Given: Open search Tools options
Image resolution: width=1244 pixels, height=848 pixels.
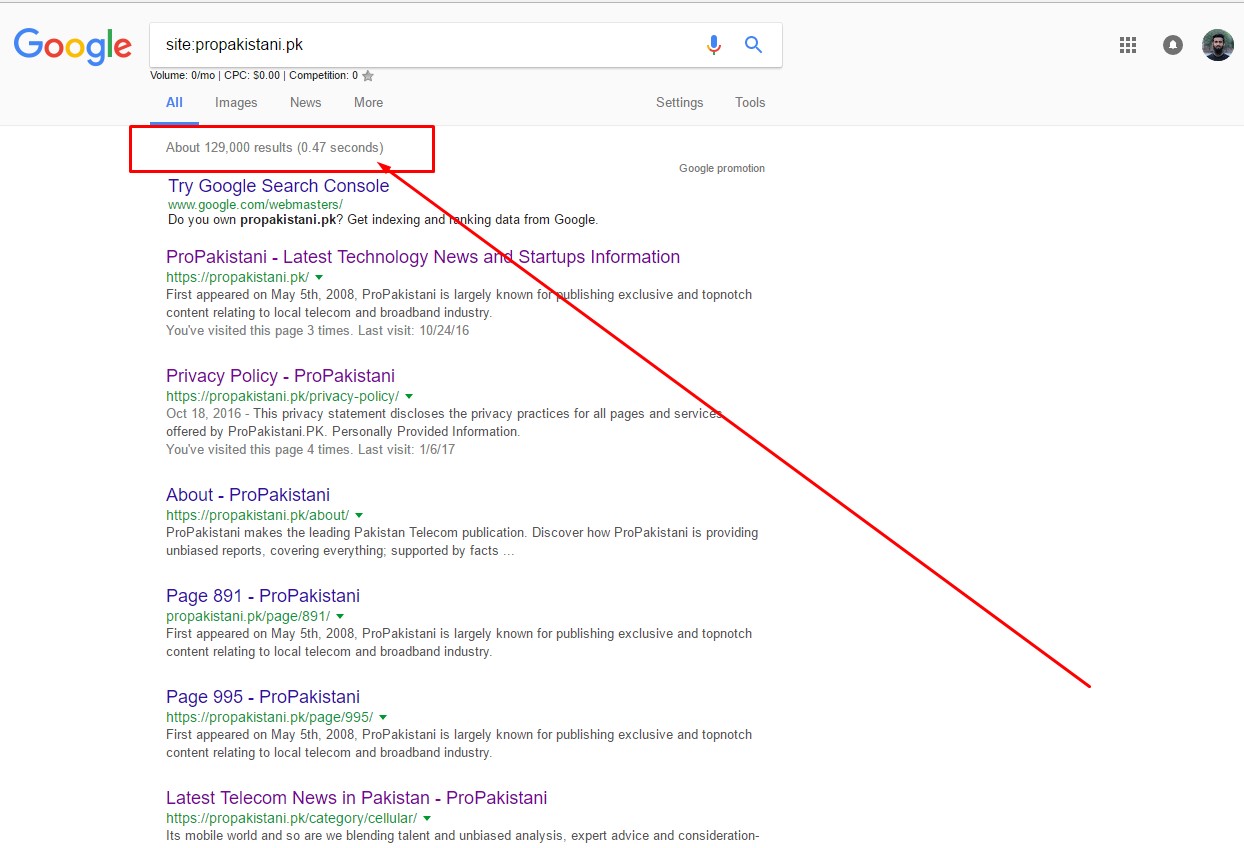Looking at the screenshot, I should 749,102.
